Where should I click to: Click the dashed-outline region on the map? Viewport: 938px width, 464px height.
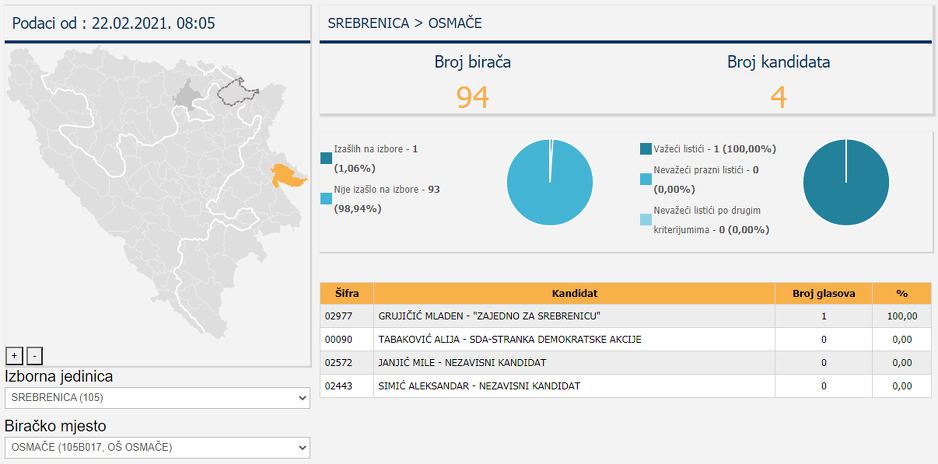(238, 93)
